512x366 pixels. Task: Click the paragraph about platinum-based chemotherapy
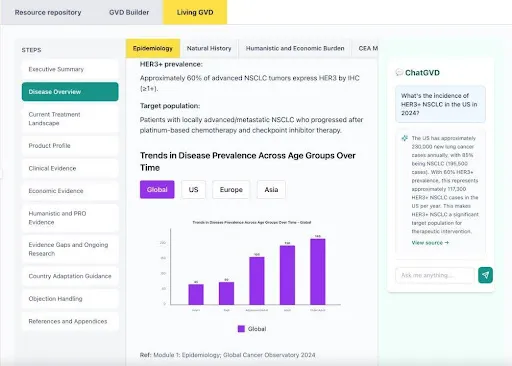coord(251,125)
